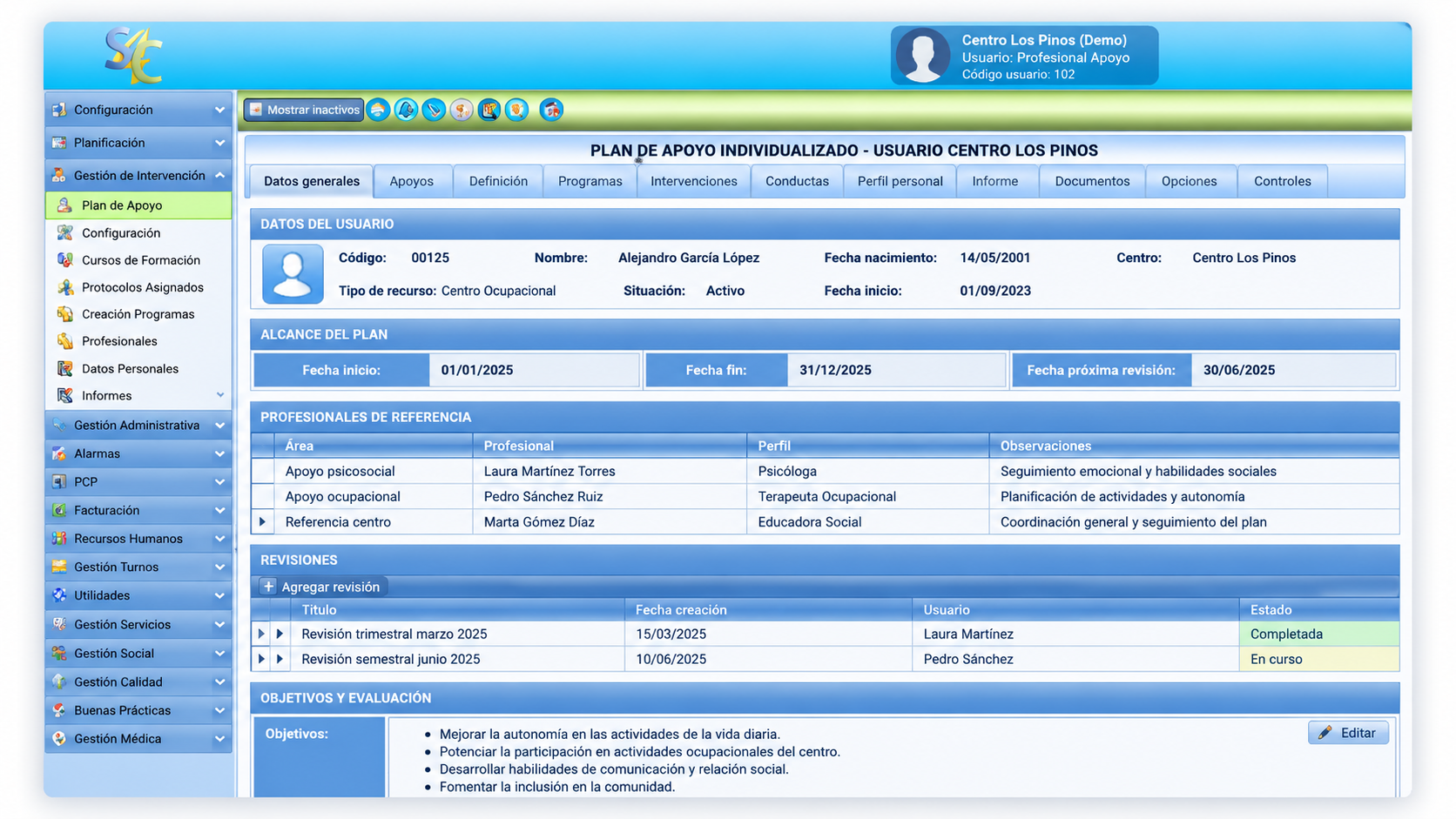This screenshot has height=819, width=1456.
Task: Open the Documentos tab
Action: pos(1092,181)
